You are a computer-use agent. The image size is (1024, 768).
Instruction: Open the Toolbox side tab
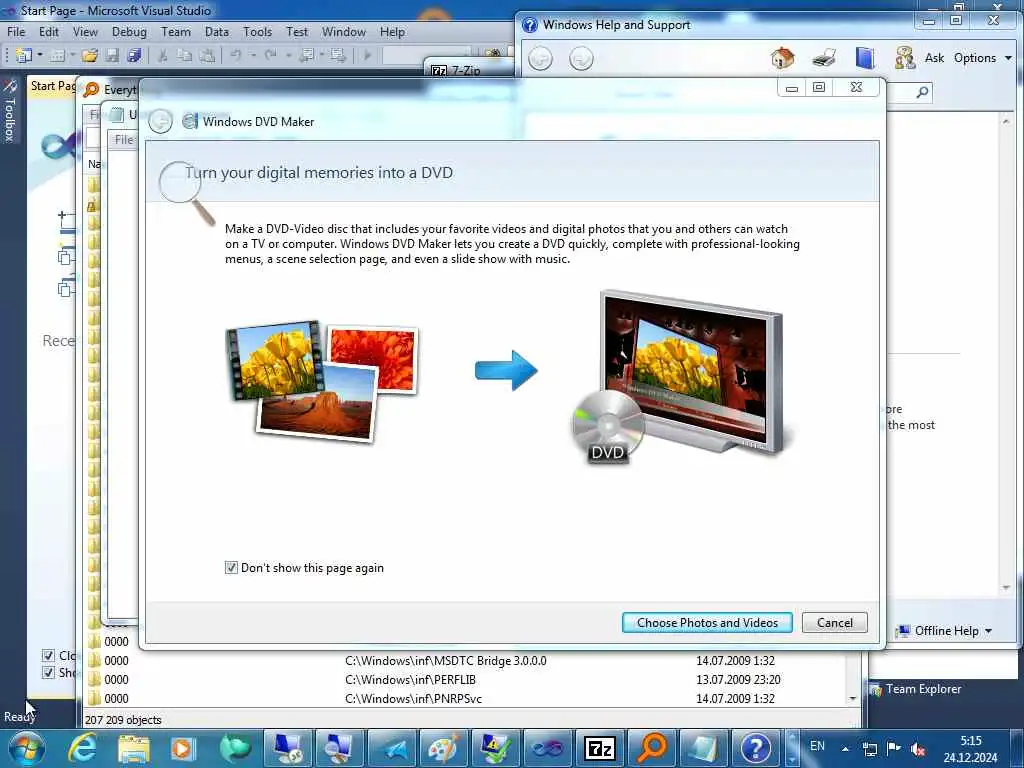coord(9,111)
